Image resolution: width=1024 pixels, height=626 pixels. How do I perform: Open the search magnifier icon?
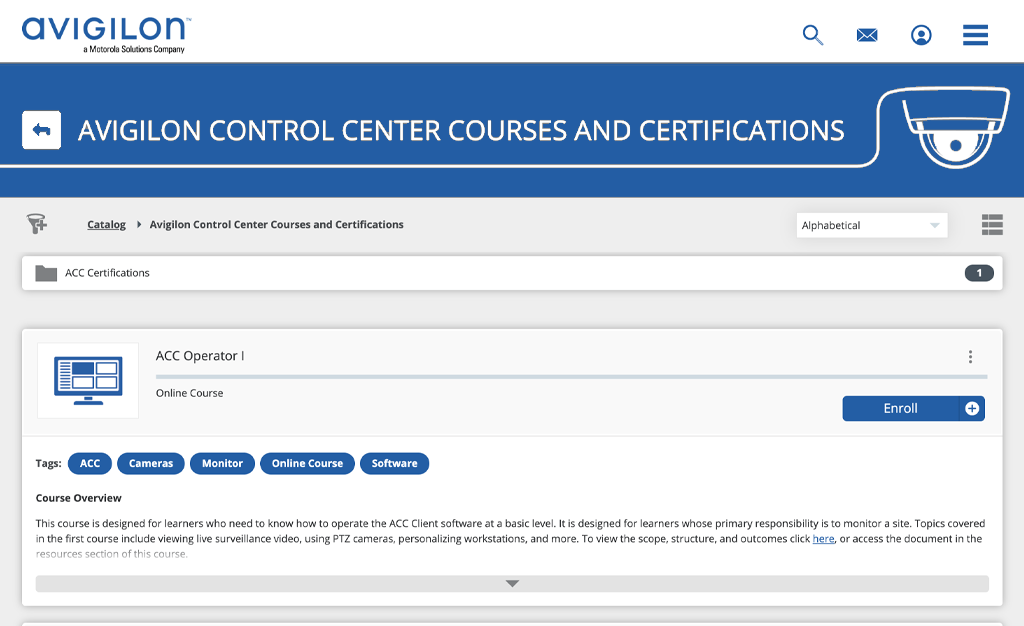coord(812,35)
